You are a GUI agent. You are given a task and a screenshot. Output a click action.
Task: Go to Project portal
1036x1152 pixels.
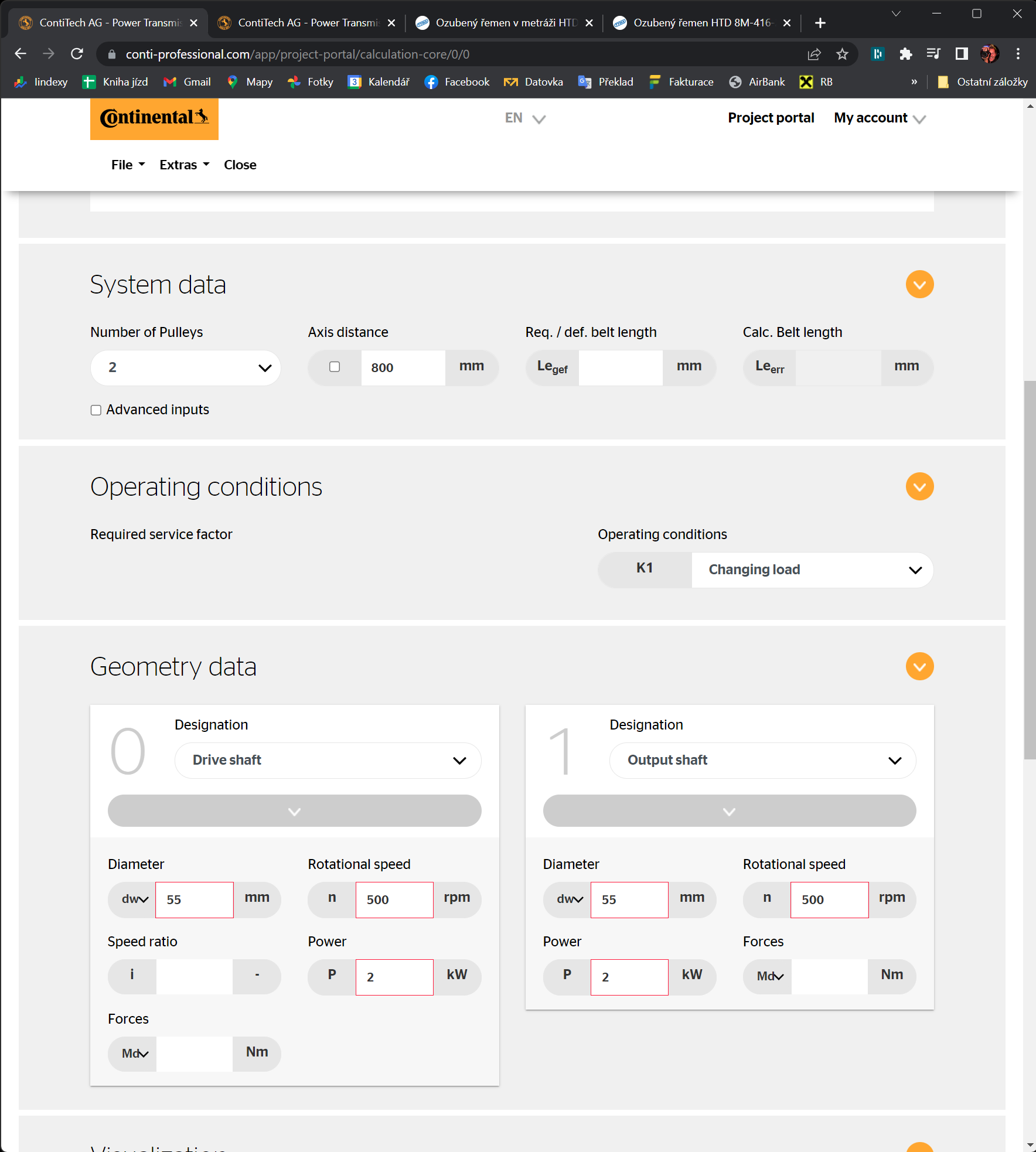coord(771,118)
